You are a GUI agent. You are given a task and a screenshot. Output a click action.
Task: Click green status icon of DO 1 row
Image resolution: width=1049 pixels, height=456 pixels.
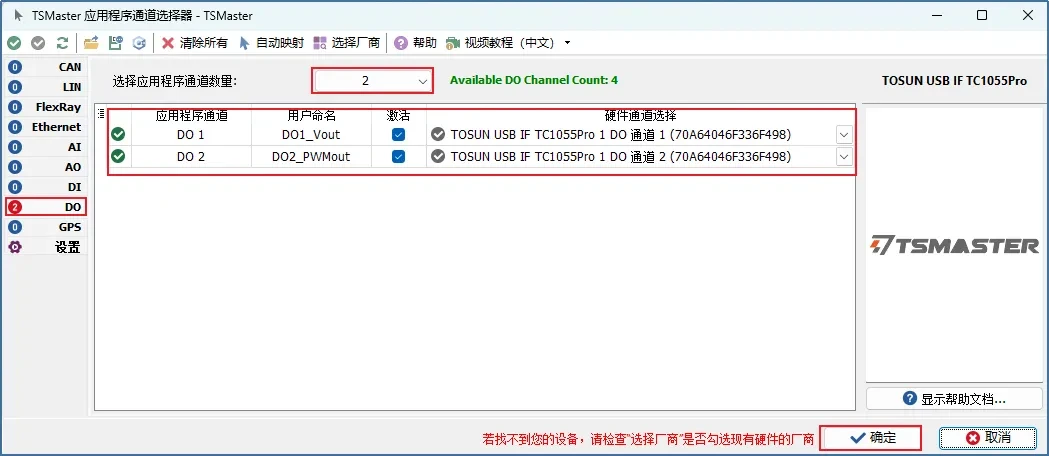pyautogui.click(x=118, y=134)
